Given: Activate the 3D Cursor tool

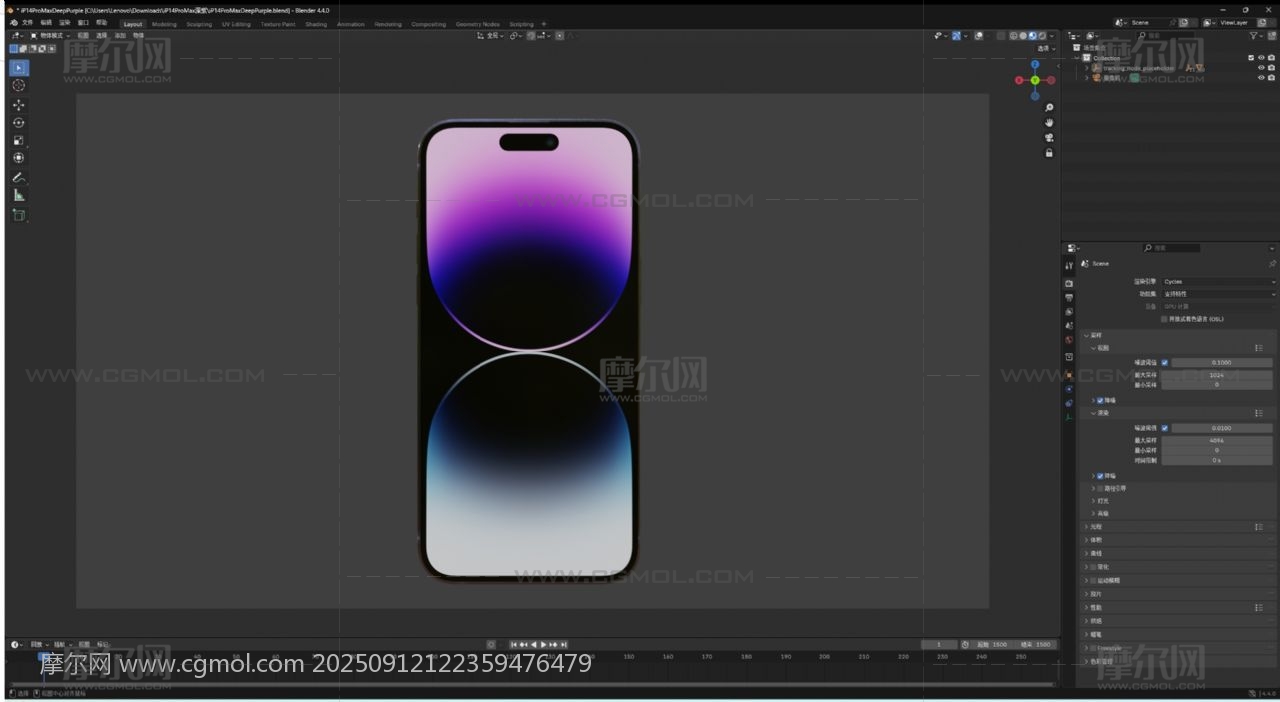Looking at the screenshot, I should point(19,86).
